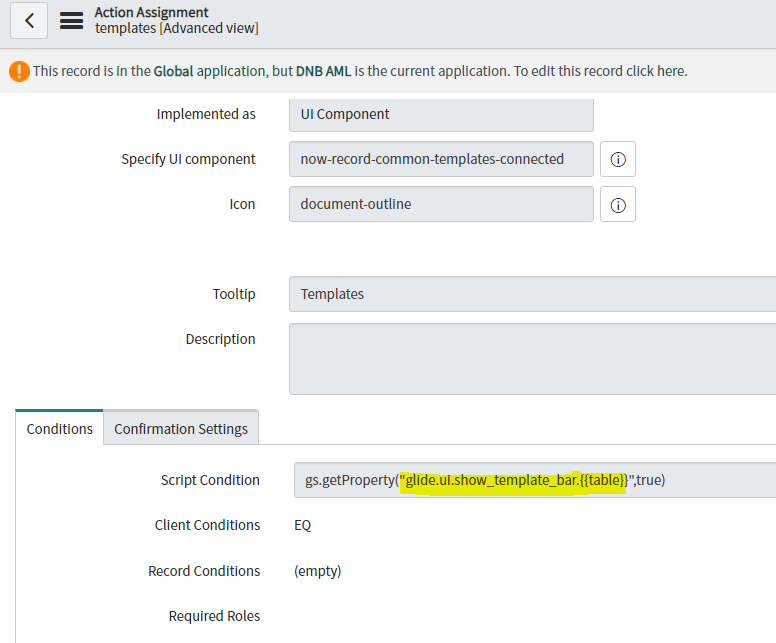Click the empty Description text area
This screenshot has width=776, height=643.
coord(533,359)
